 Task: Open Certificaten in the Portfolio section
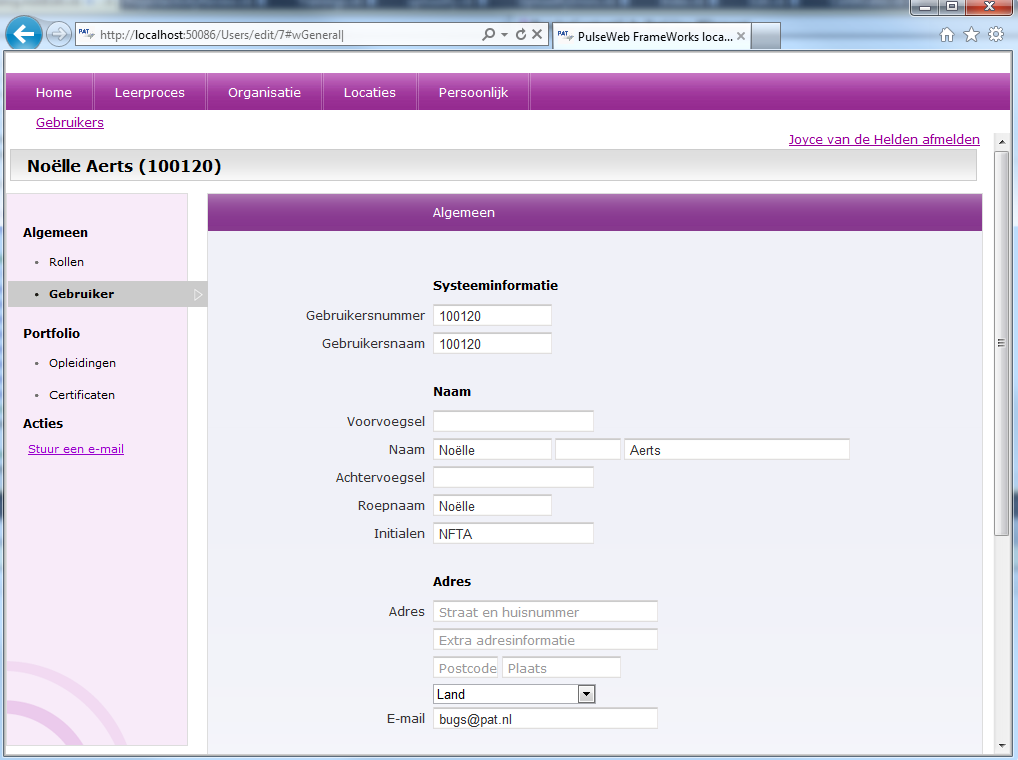tap(82, 395)
